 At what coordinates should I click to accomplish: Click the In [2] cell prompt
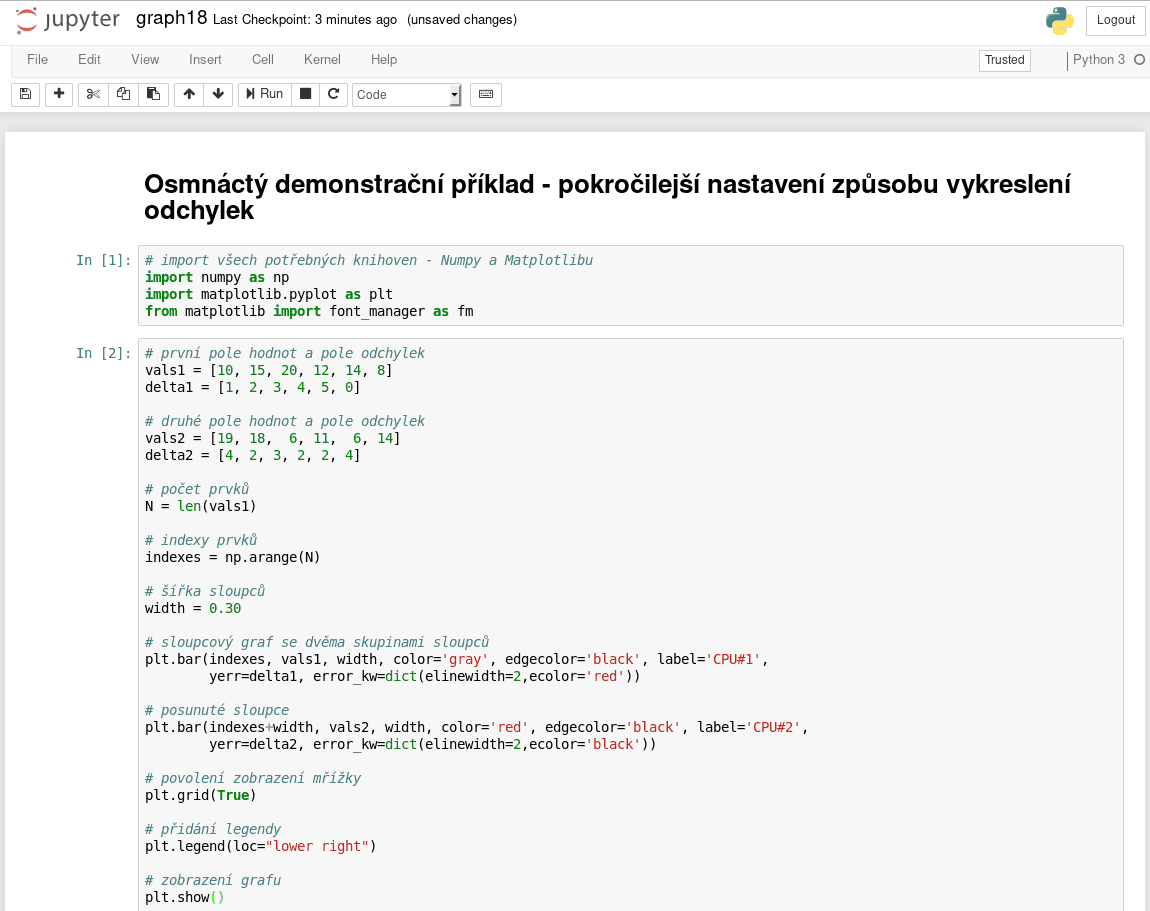103,354
